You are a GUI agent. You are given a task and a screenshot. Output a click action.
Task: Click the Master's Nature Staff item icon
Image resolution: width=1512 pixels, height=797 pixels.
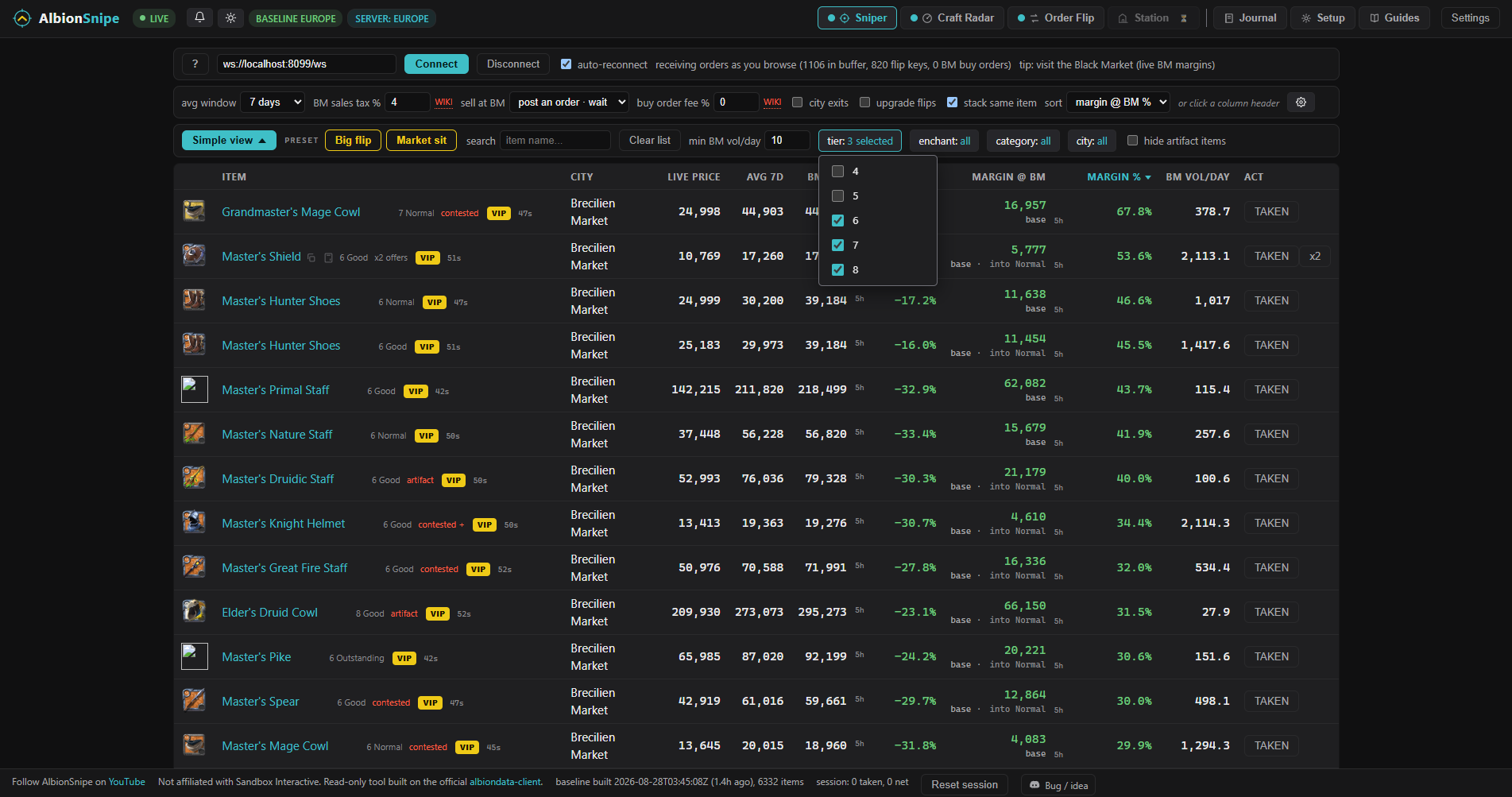[x=194, y=434]
